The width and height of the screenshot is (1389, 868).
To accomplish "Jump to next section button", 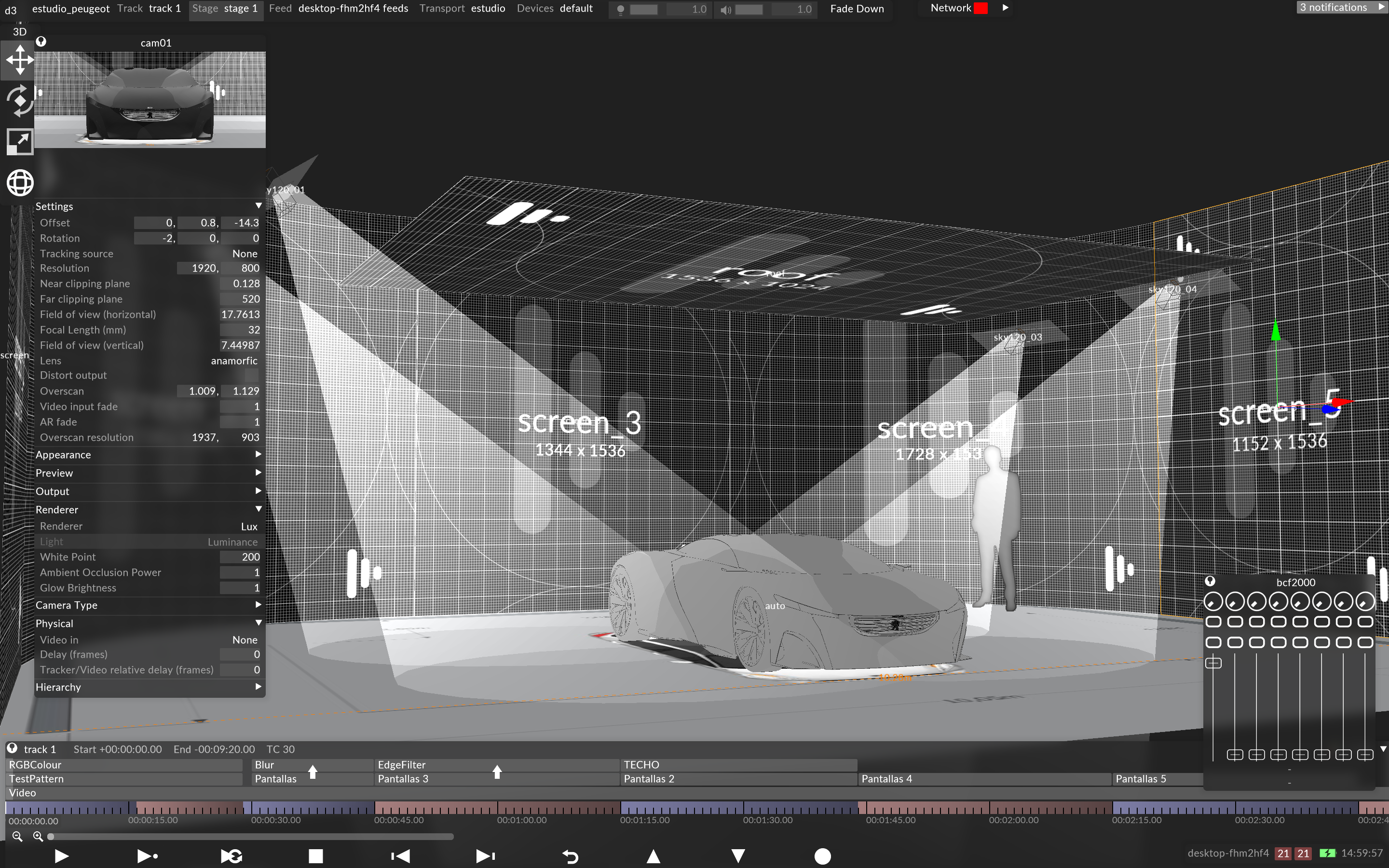I will point(485,856).
